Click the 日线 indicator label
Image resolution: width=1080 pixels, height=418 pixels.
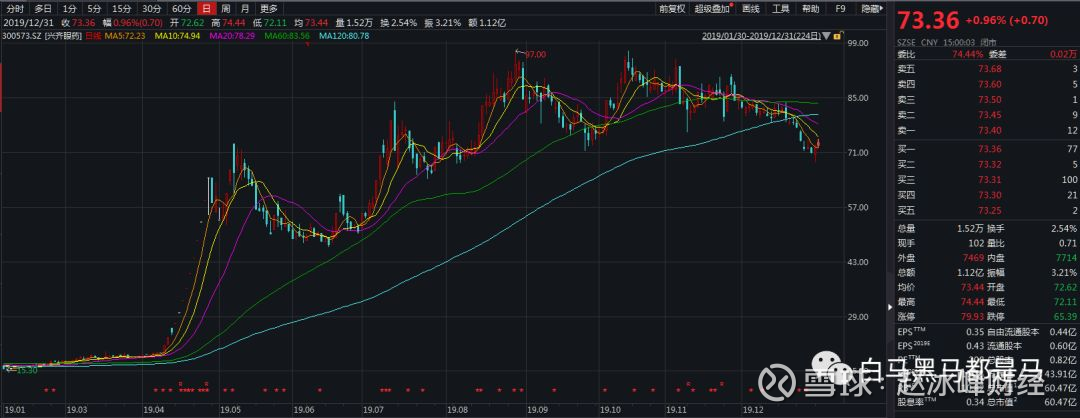pos(93,35)
